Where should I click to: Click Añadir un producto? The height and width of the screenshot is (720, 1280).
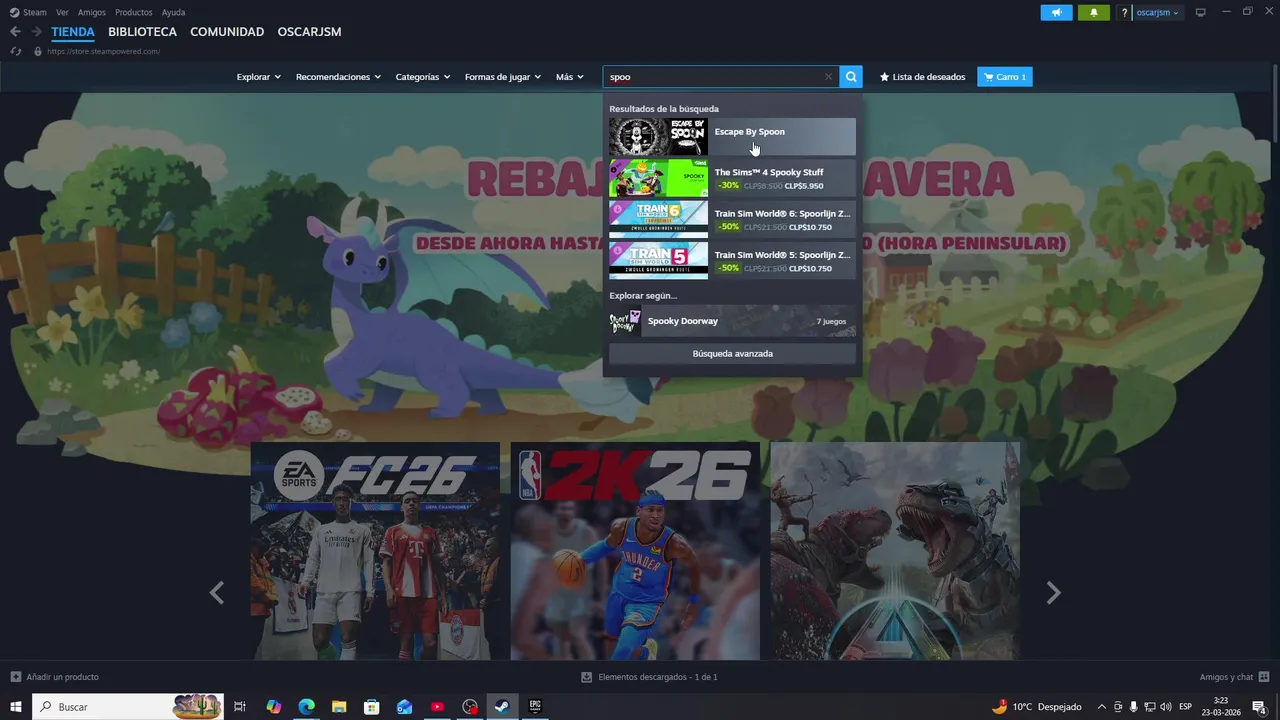click(55, 677)
